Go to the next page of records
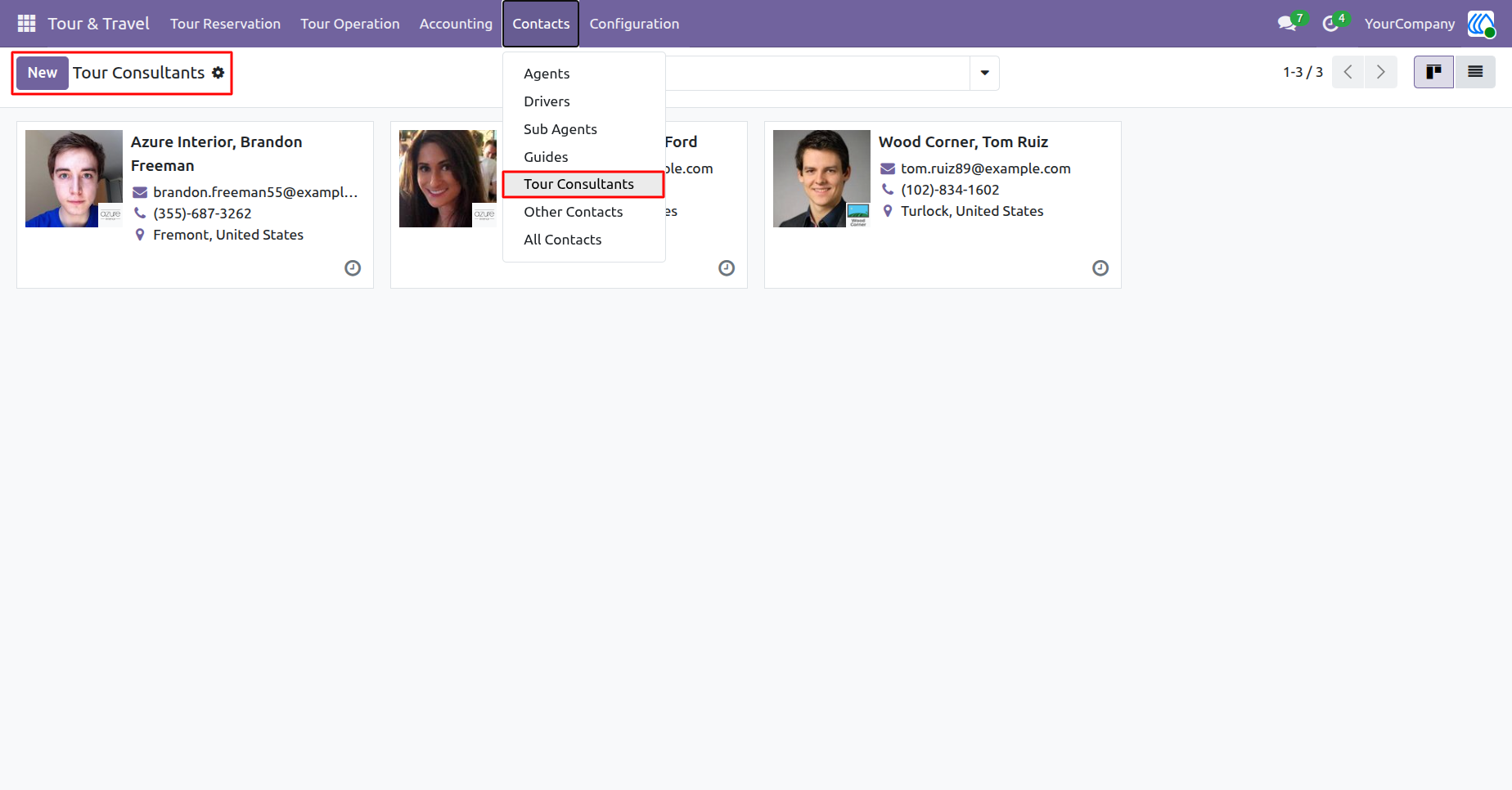 pyautogui.click(x=1381, y=72)
